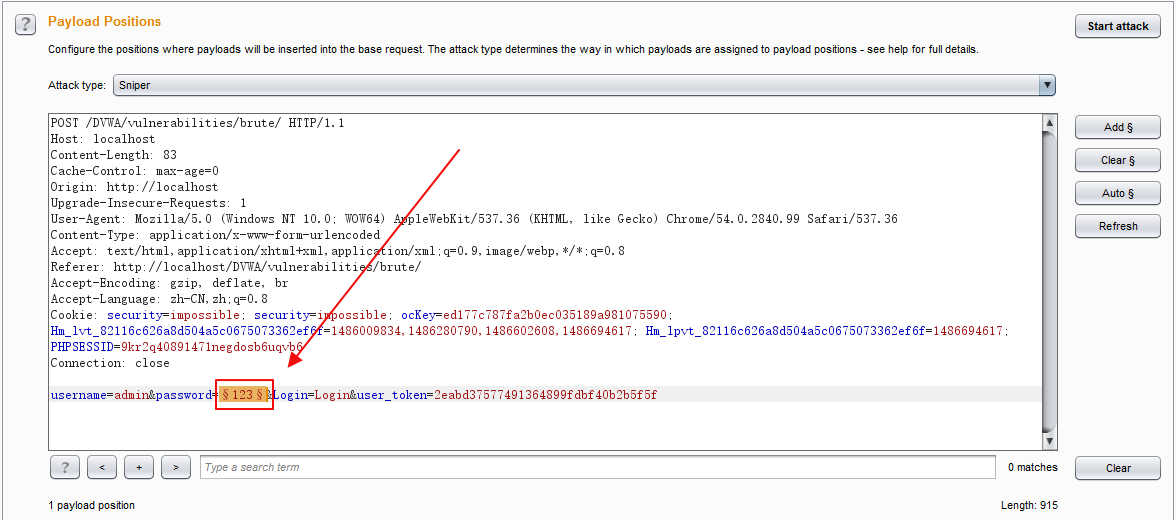This screenshot has height=520, width=1176.
Task: Click the Accept-Language header line
Action: pos(159,299)
